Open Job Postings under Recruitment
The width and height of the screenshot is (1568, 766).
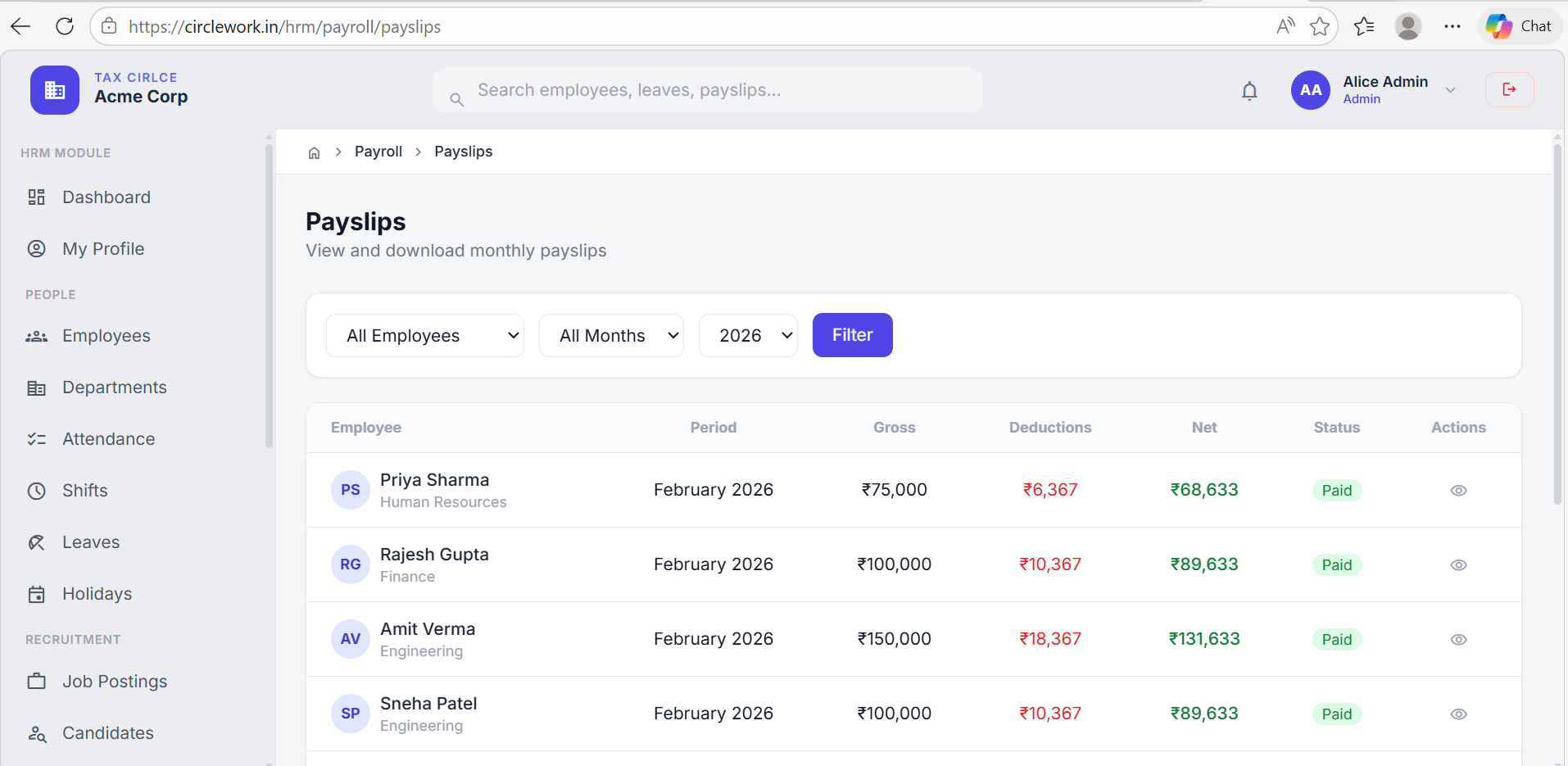point(114,681)
